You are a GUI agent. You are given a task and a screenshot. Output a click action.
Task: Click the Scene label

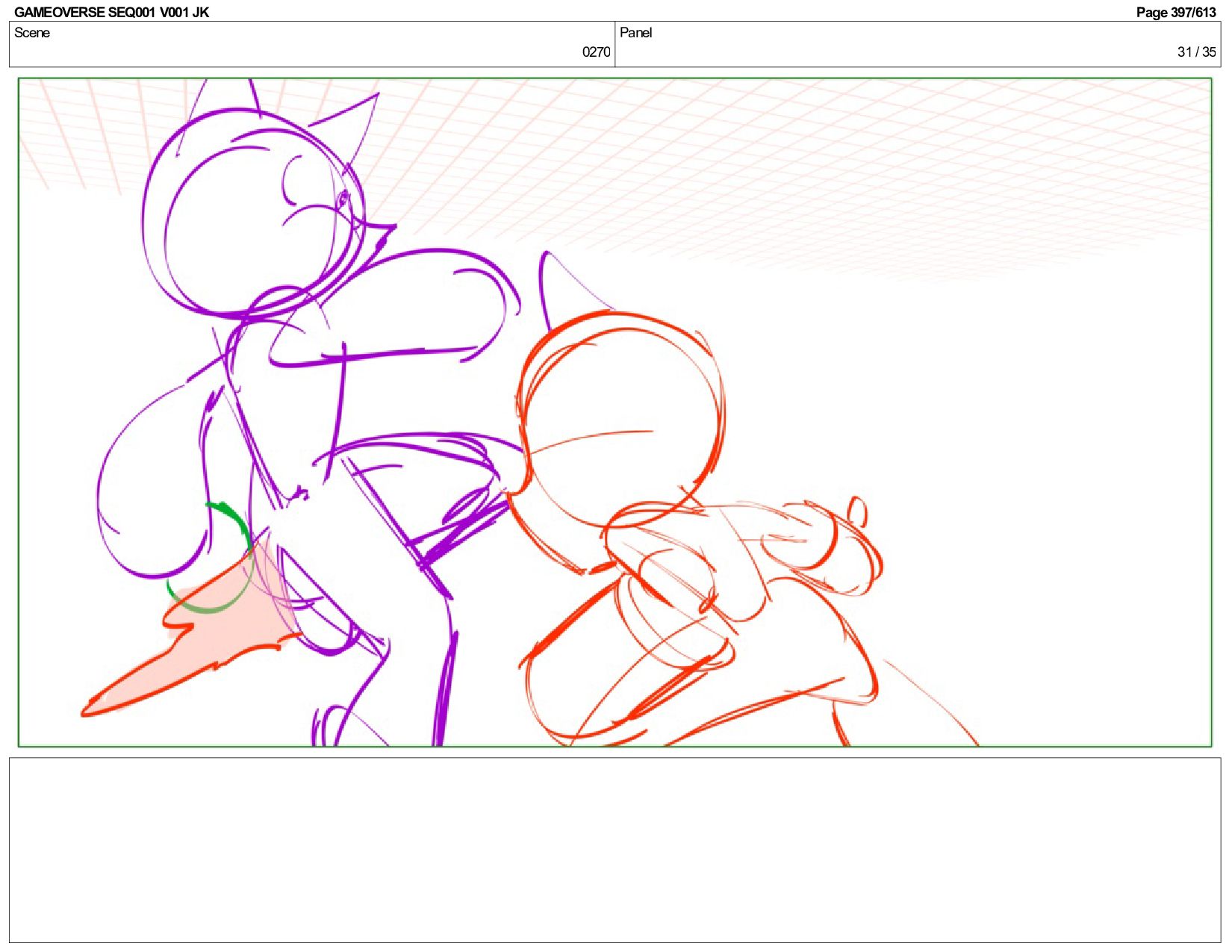pyautogui.click(x=32, y=33)
